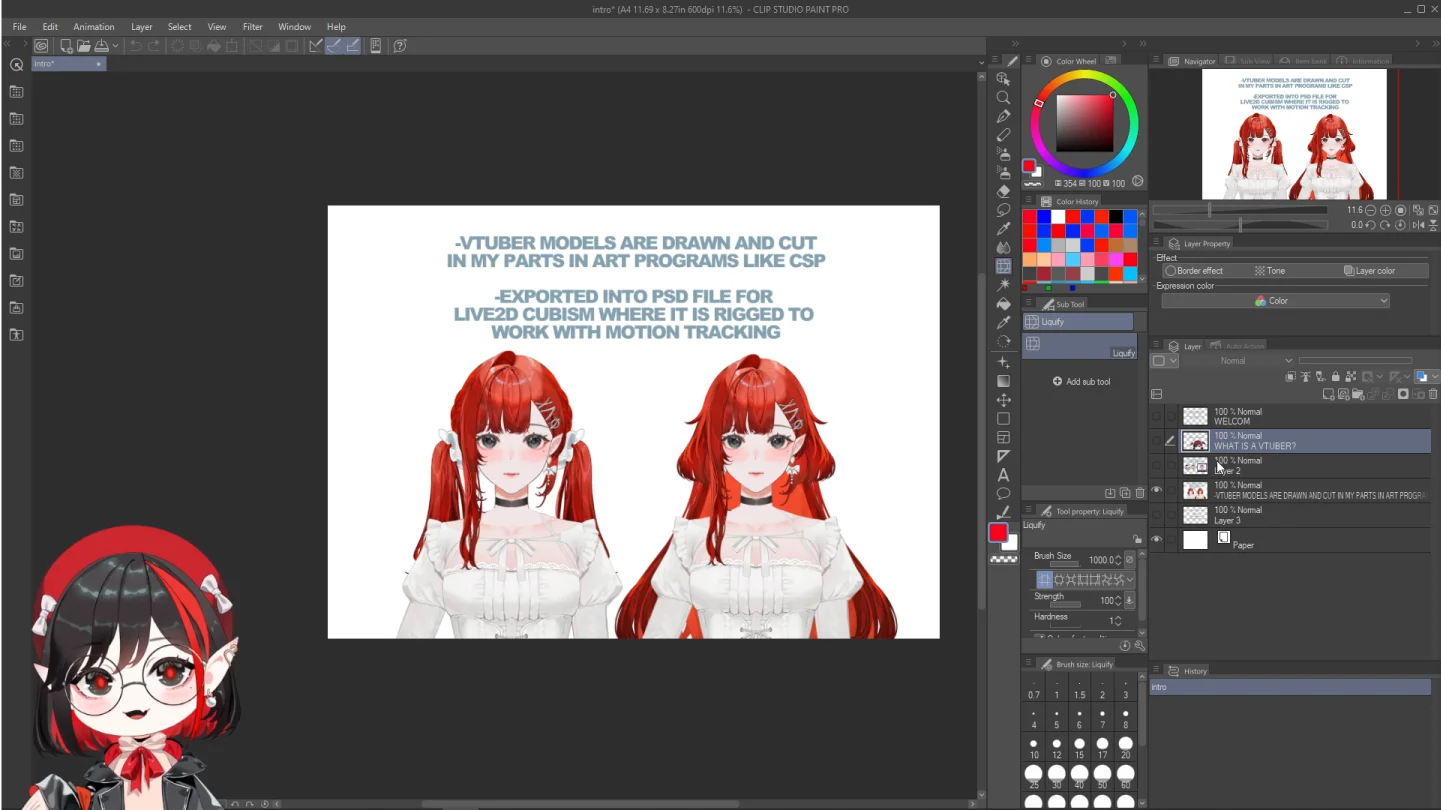This screenshot has width=1441, height=810.
Task: Show the Layer 2 layer
Action: click(x=1157, y=465)
